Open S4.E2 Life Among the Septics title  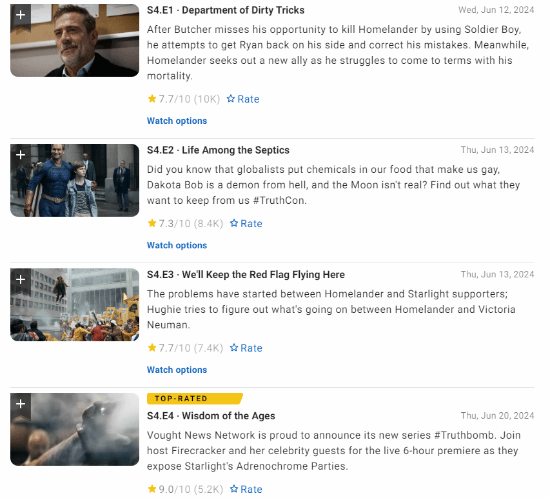click(218, 150)
